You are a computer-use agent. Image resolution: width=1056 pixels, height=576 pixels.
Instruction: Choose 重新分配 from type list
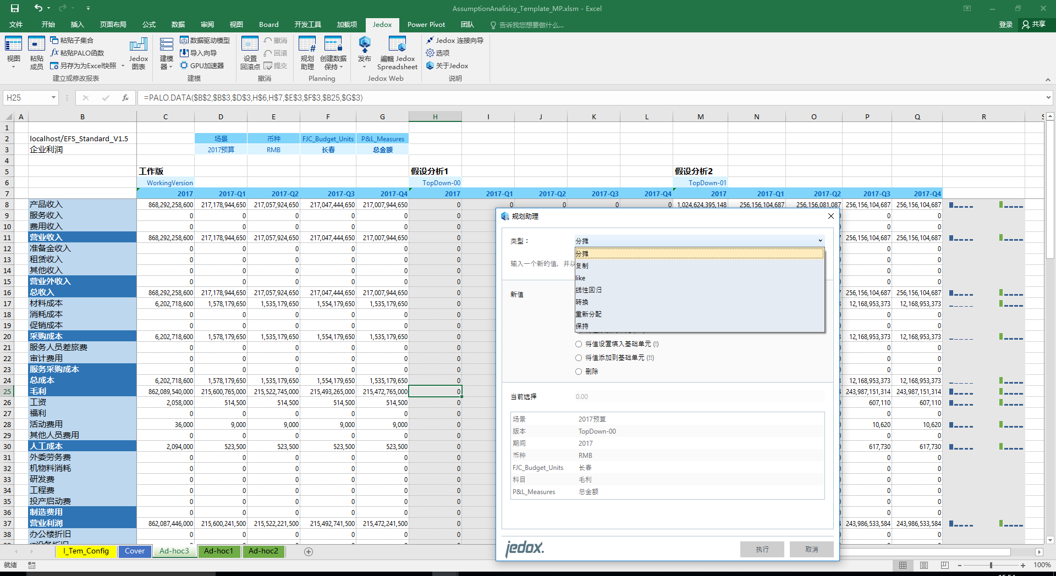(699, 314)
